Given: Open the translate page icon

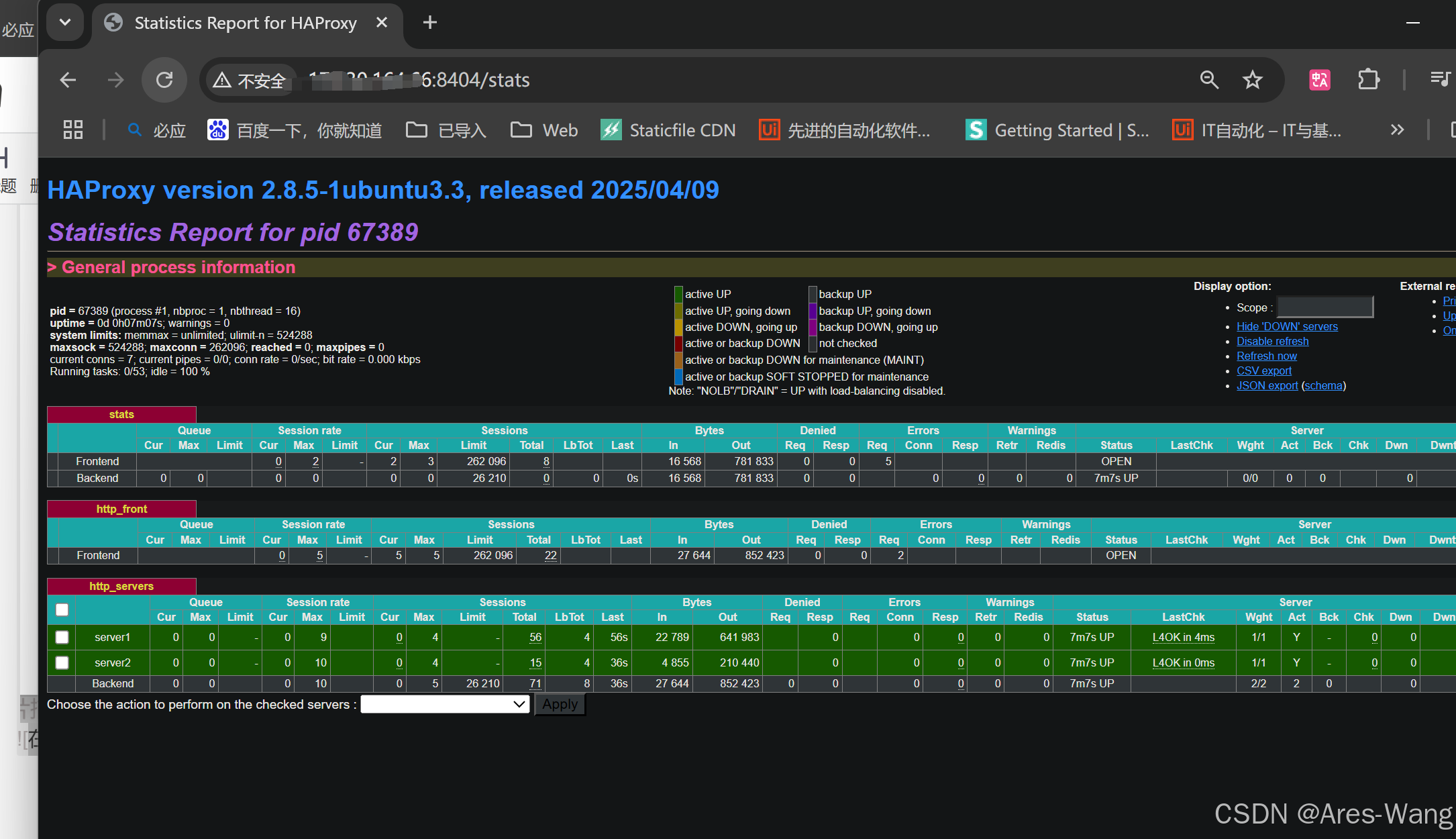Looking at the screenshot, I should tap(1319, 80).
